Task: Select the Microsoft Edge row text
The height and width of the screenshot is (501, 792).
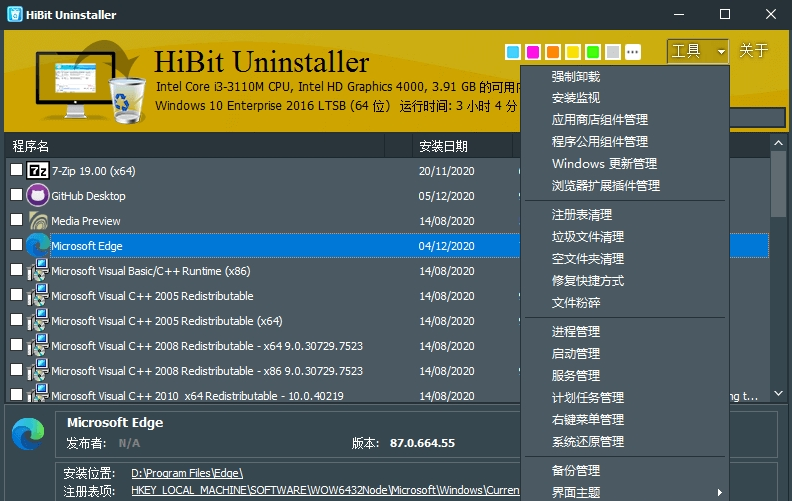Action: (x=87, y=246)
